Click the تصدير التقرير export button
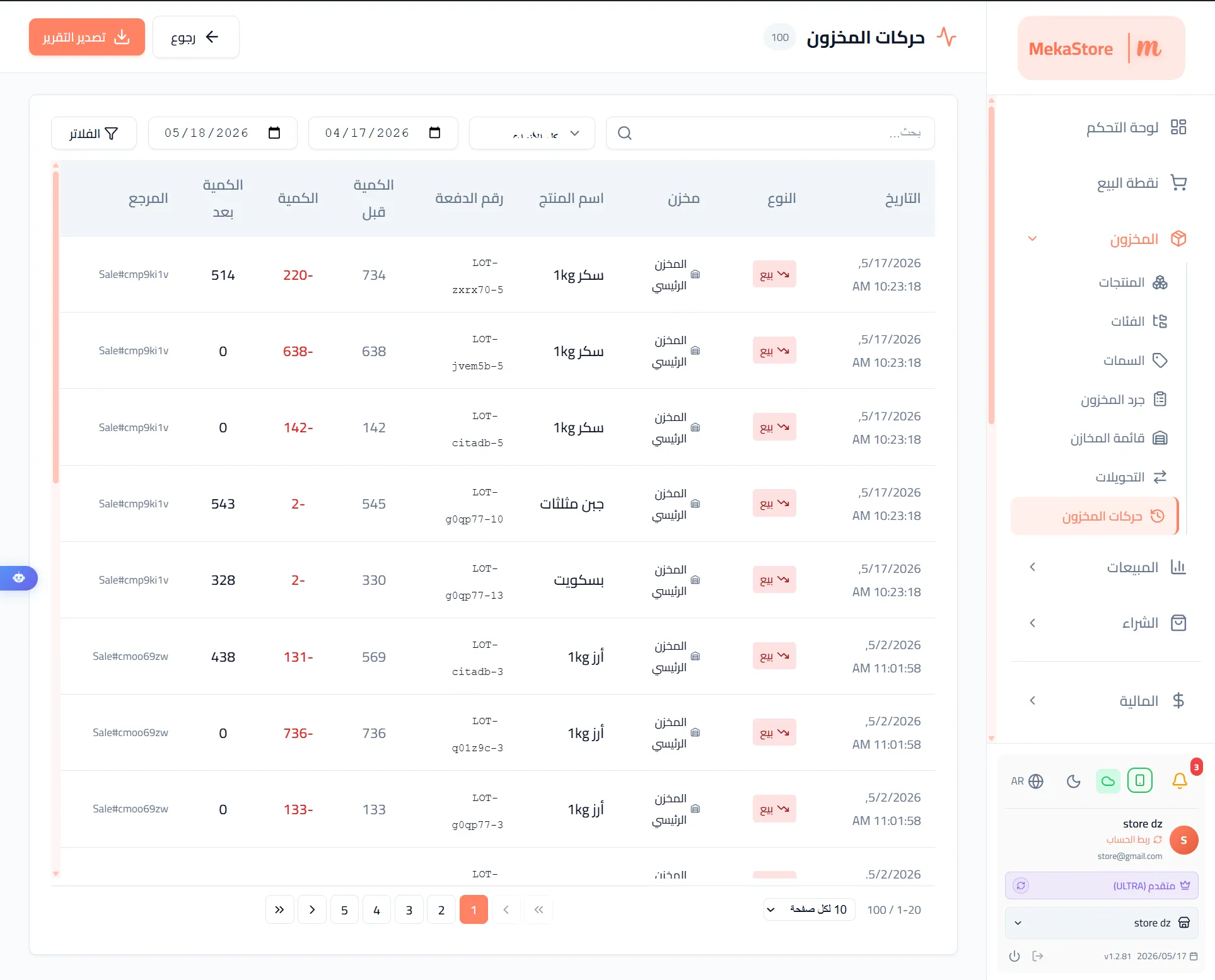Screen dimensions: 1215x980 click(87, 37)
